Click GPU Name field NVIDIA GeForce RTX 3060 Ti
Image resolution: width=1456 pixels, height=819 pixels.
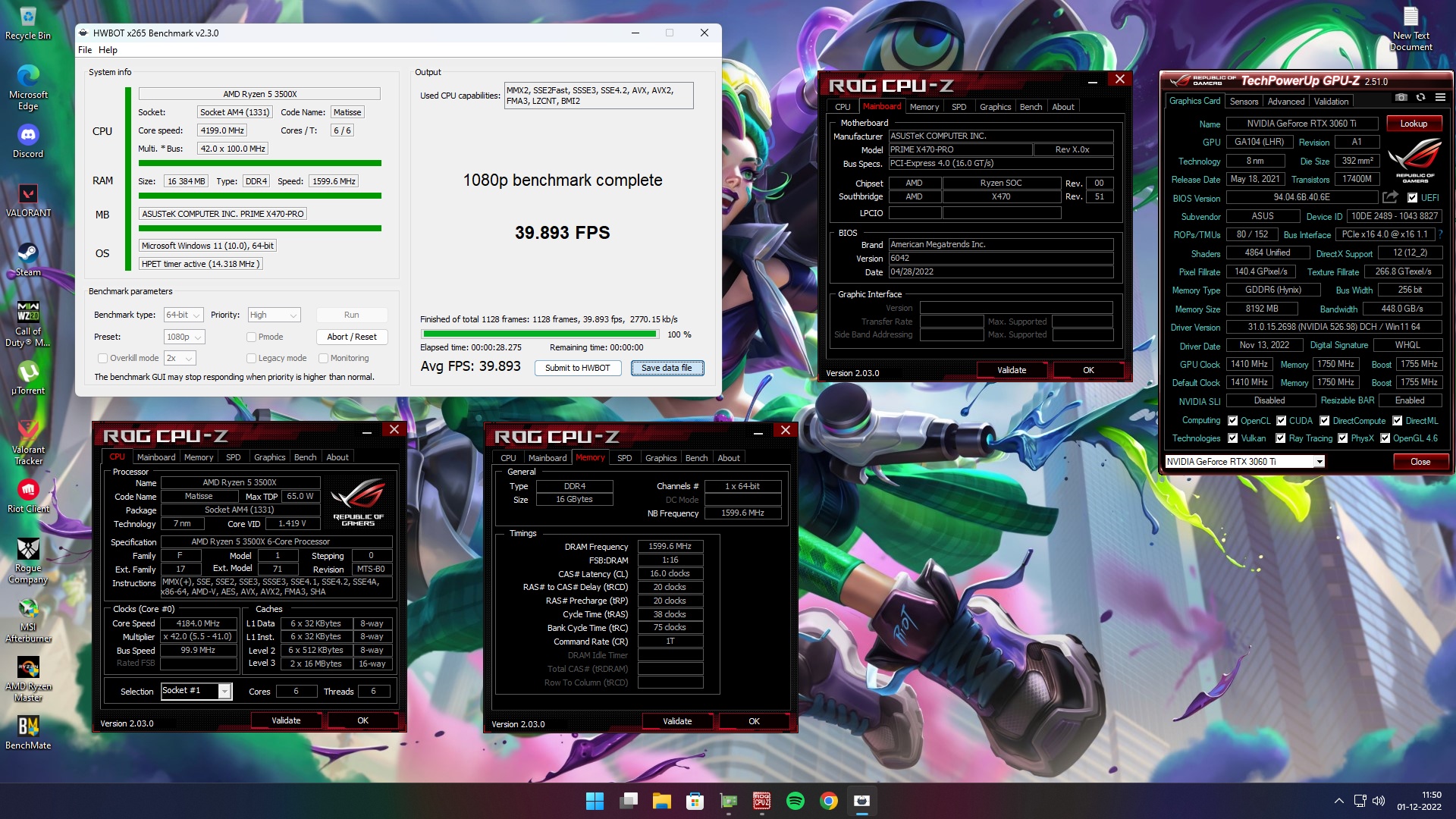(1302, 124)
